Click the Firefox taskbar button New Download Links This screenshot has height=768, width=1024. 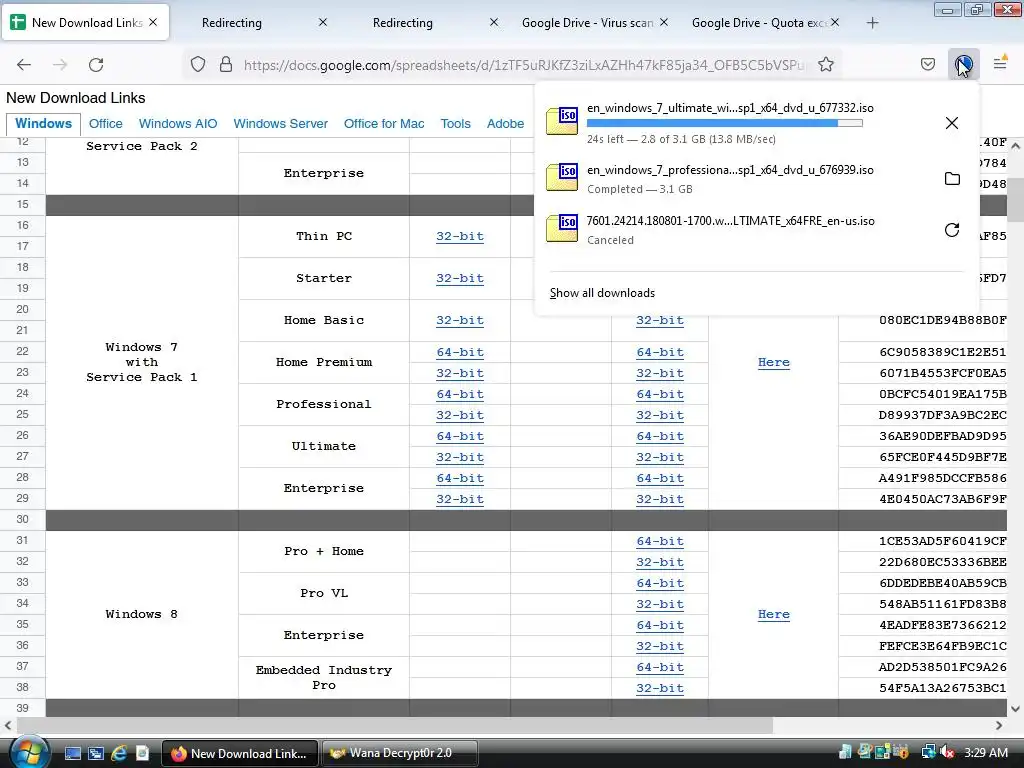pos(240,753)
